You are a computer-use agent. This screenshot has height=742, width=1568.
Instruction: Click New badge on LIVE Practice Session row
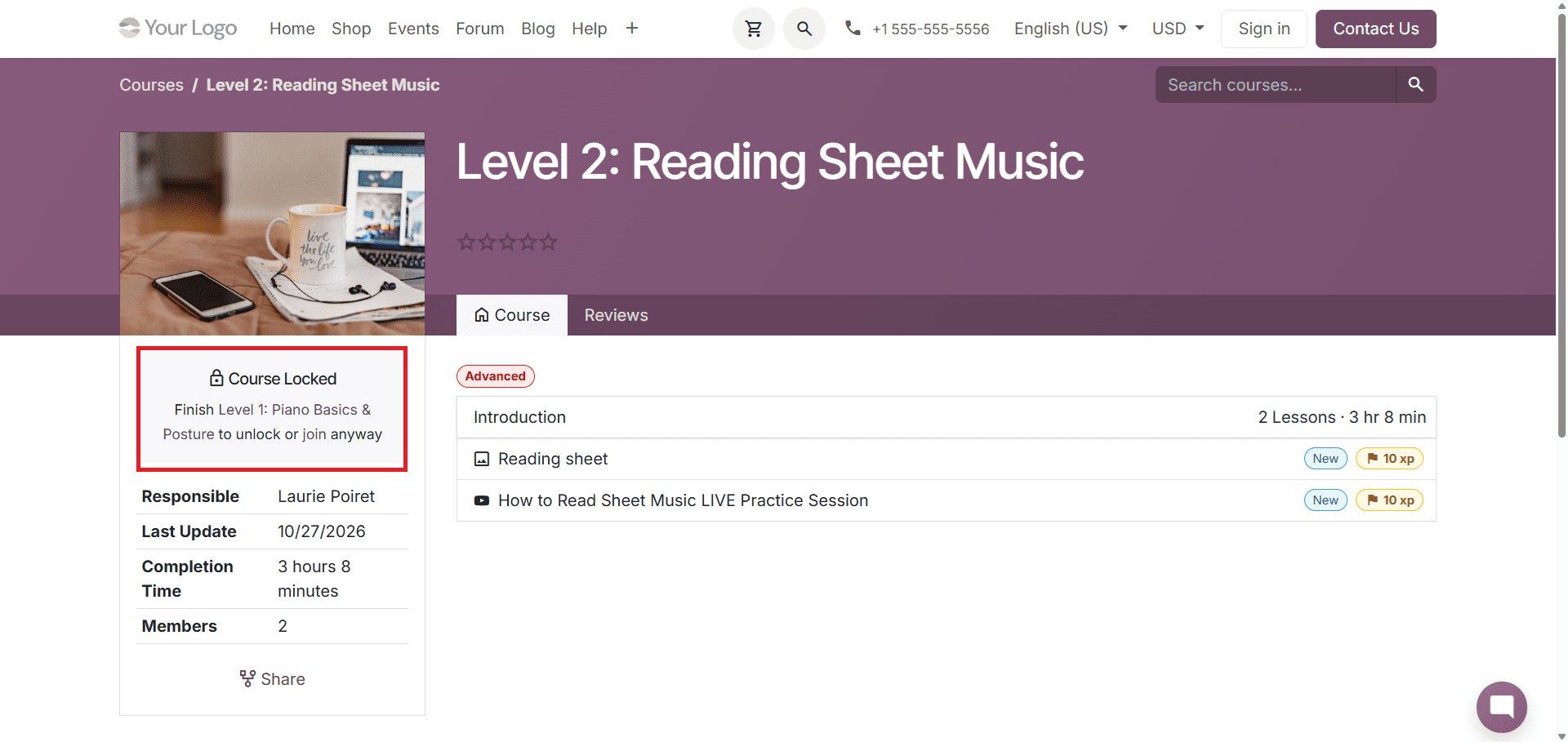coord(1325,500)
